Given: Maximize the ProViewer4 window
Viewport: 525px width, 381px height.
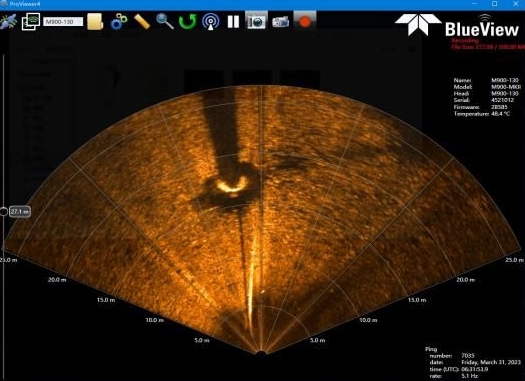Looking at the screenshot, I should tap(495, 4).
